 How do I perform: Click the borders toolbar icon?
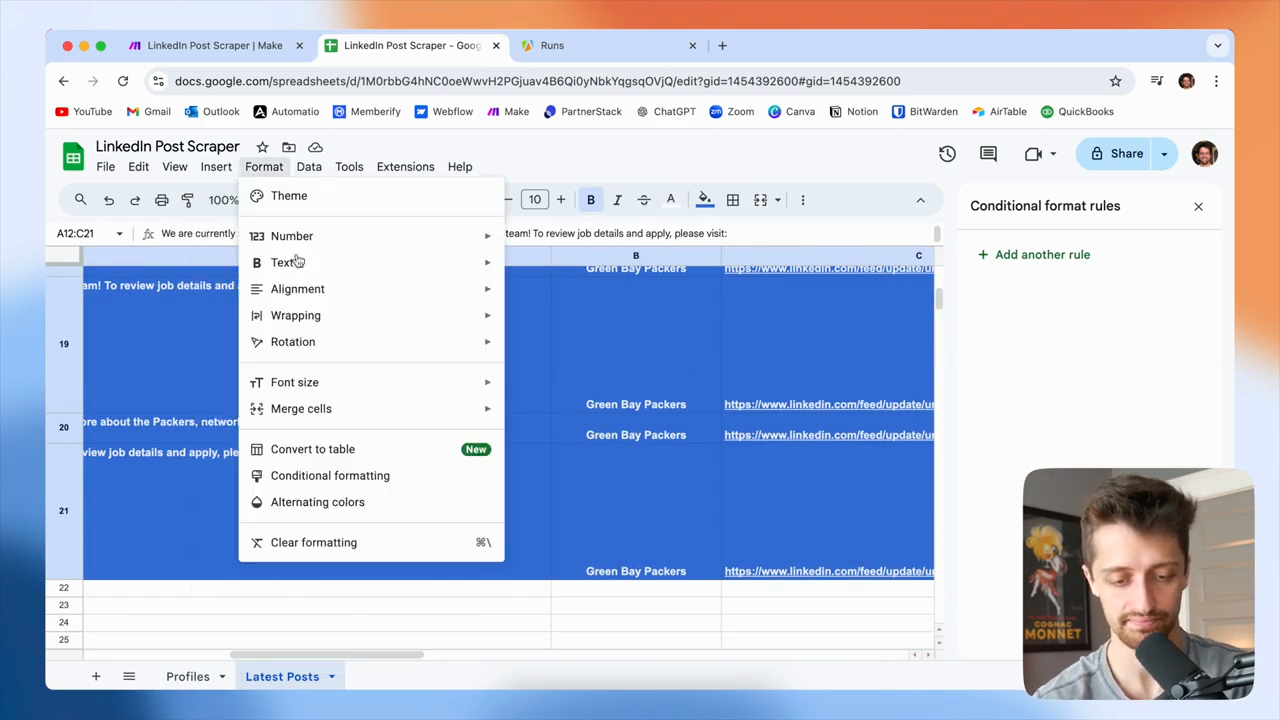[x=733, y=200]
